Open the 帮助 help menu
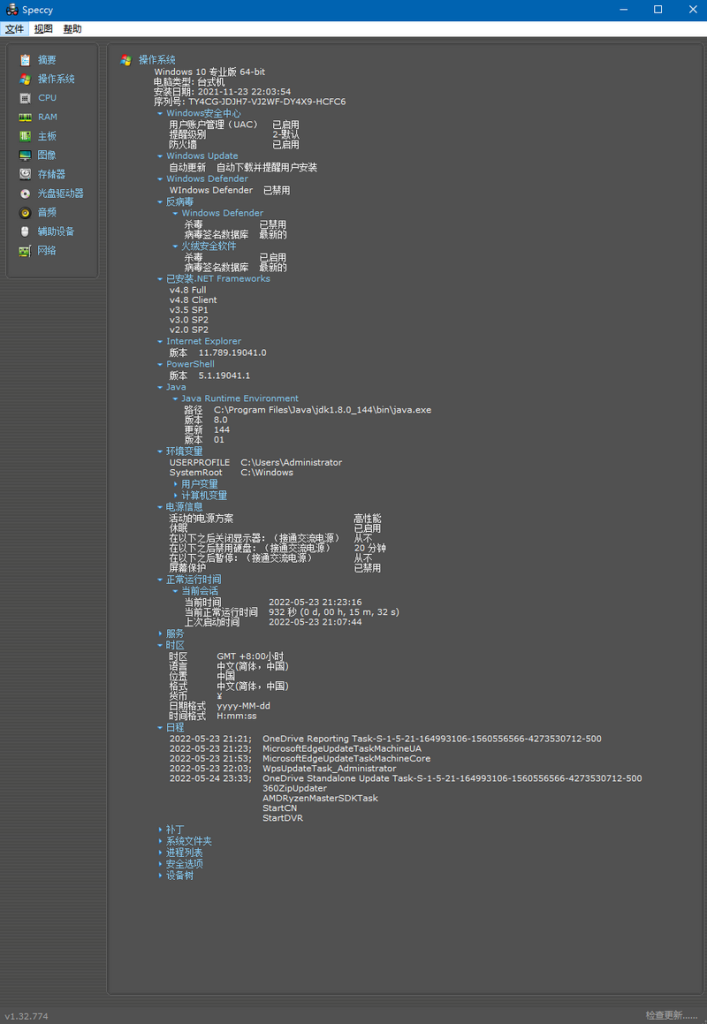This screenshot has width=707, height=1024. coord(72,29)
